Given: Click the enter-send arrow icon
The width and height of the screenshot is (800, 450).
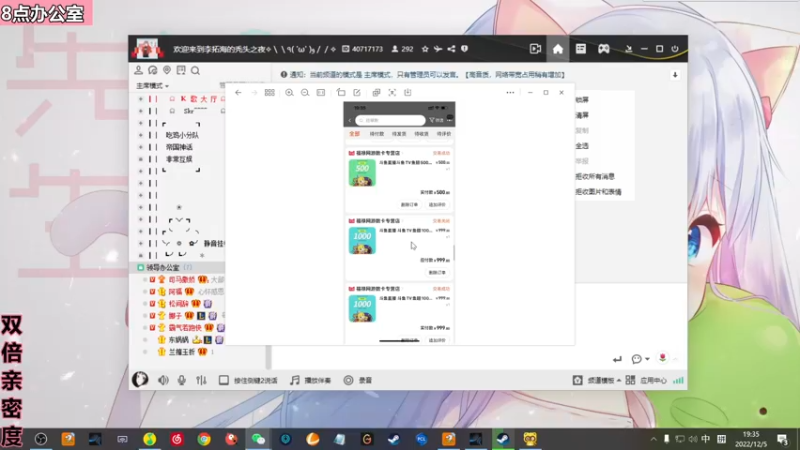Looking at the screenshot, I should pos(617,359).
